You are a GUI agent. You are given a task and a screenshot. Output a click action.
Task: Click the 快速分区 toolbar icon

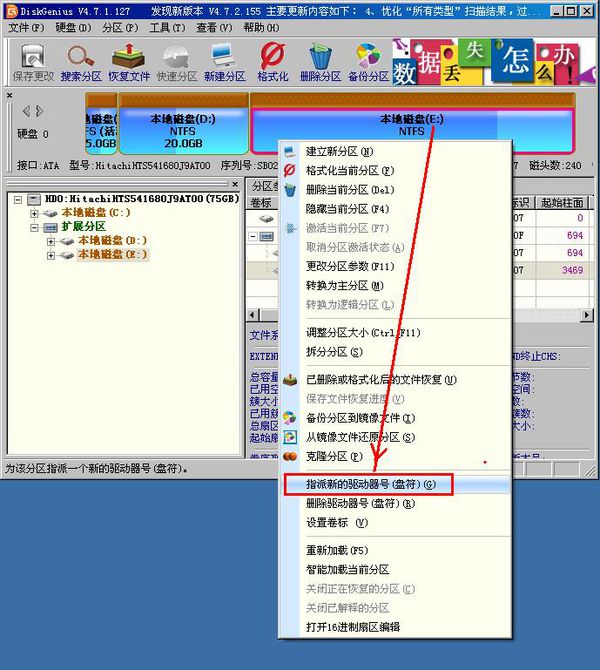pyautogui.click(x=176, y=62)
